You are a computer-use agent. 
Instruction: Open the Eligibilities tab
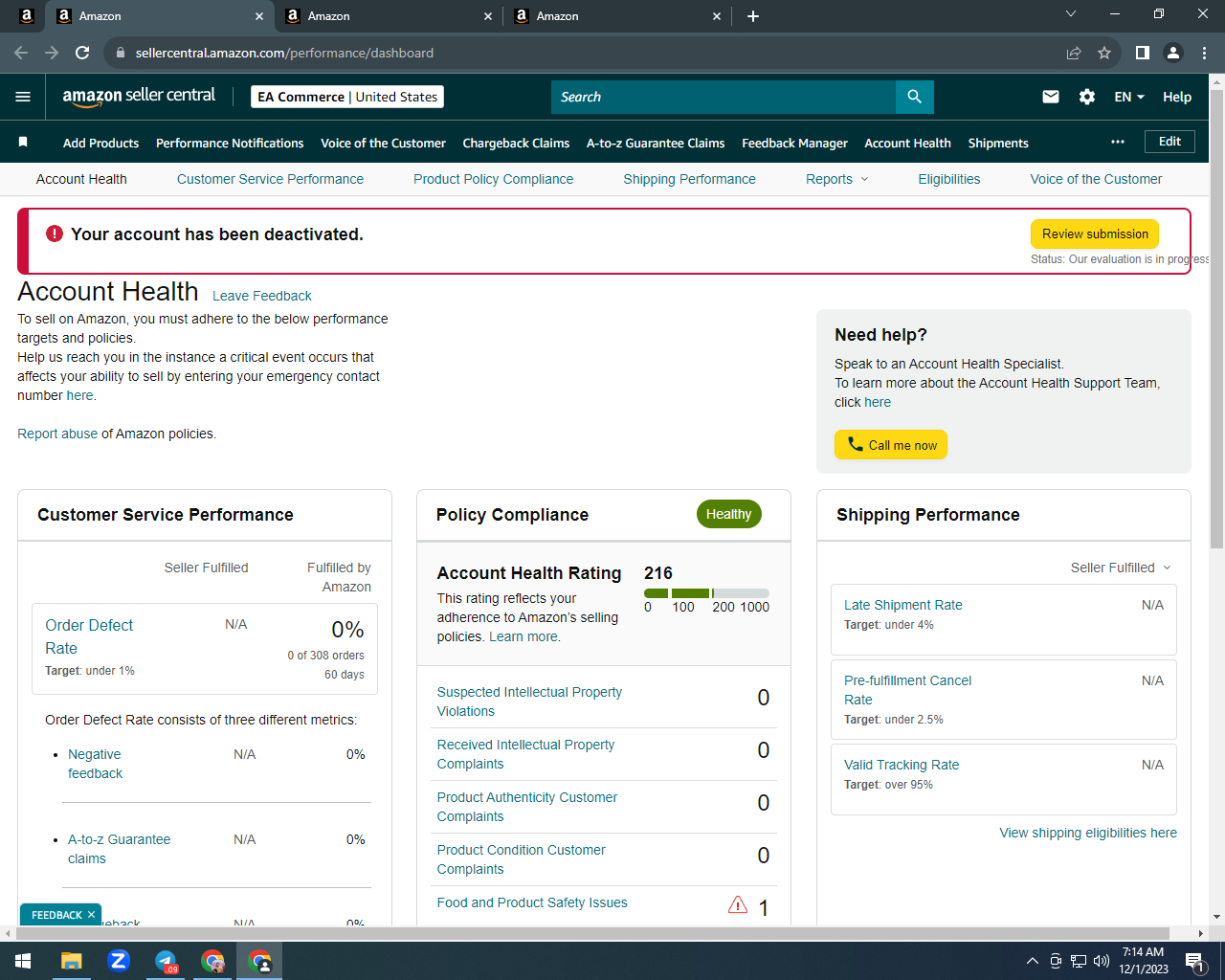point(948,179)
